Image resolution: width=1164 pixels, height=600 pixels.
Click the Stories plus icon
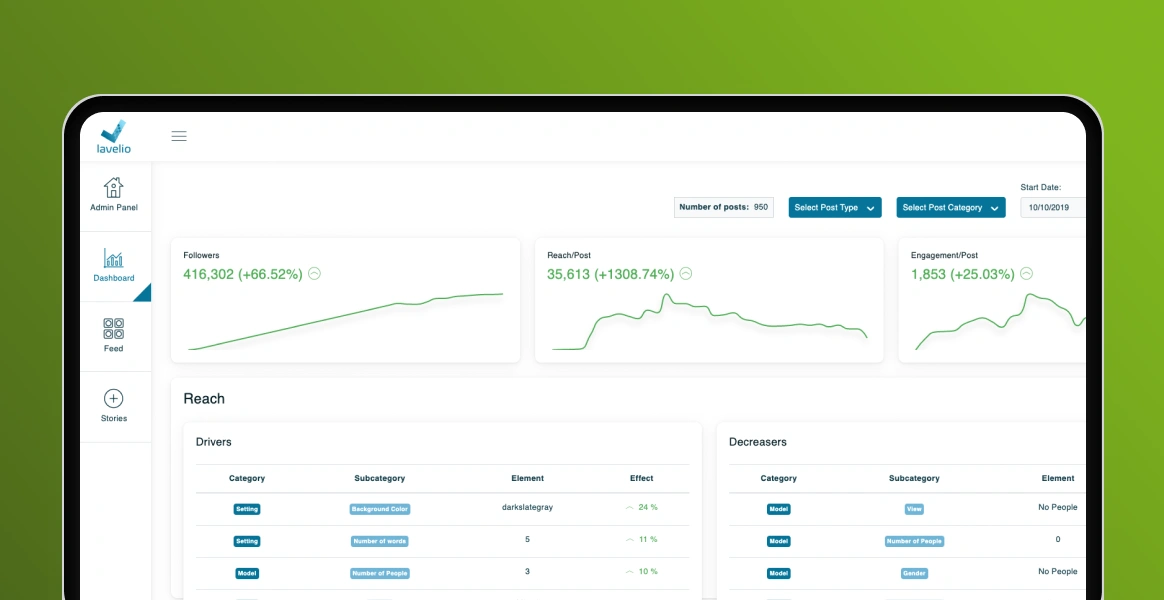114,398
